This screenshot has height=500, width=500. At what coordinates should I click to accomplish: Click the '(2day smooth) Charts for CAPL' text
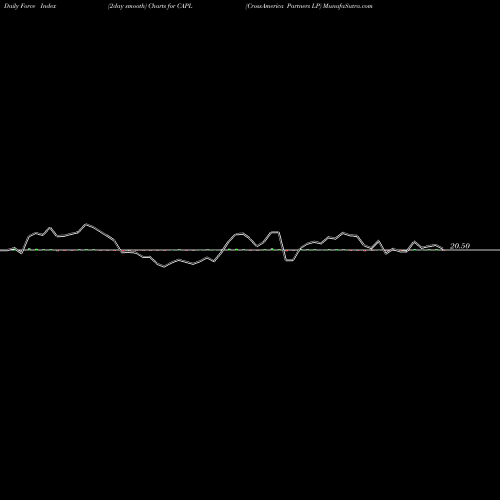[150, 6]
